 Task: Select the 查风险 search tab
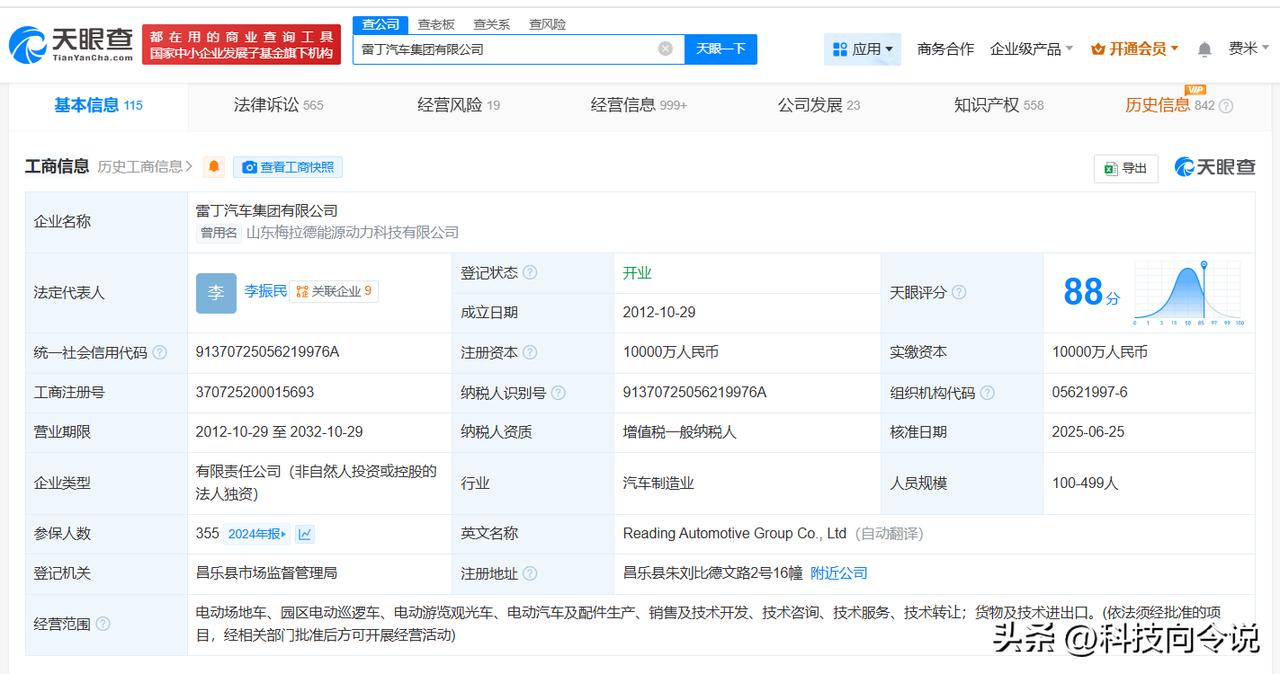tap(547, 24)
